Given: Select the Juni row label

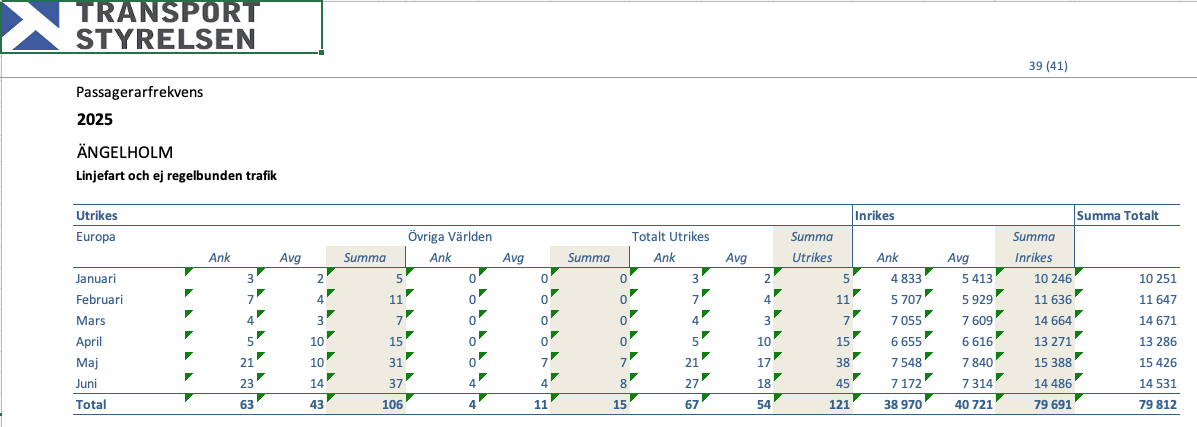Looking at the screenshot, I should [x=89, y=383].
